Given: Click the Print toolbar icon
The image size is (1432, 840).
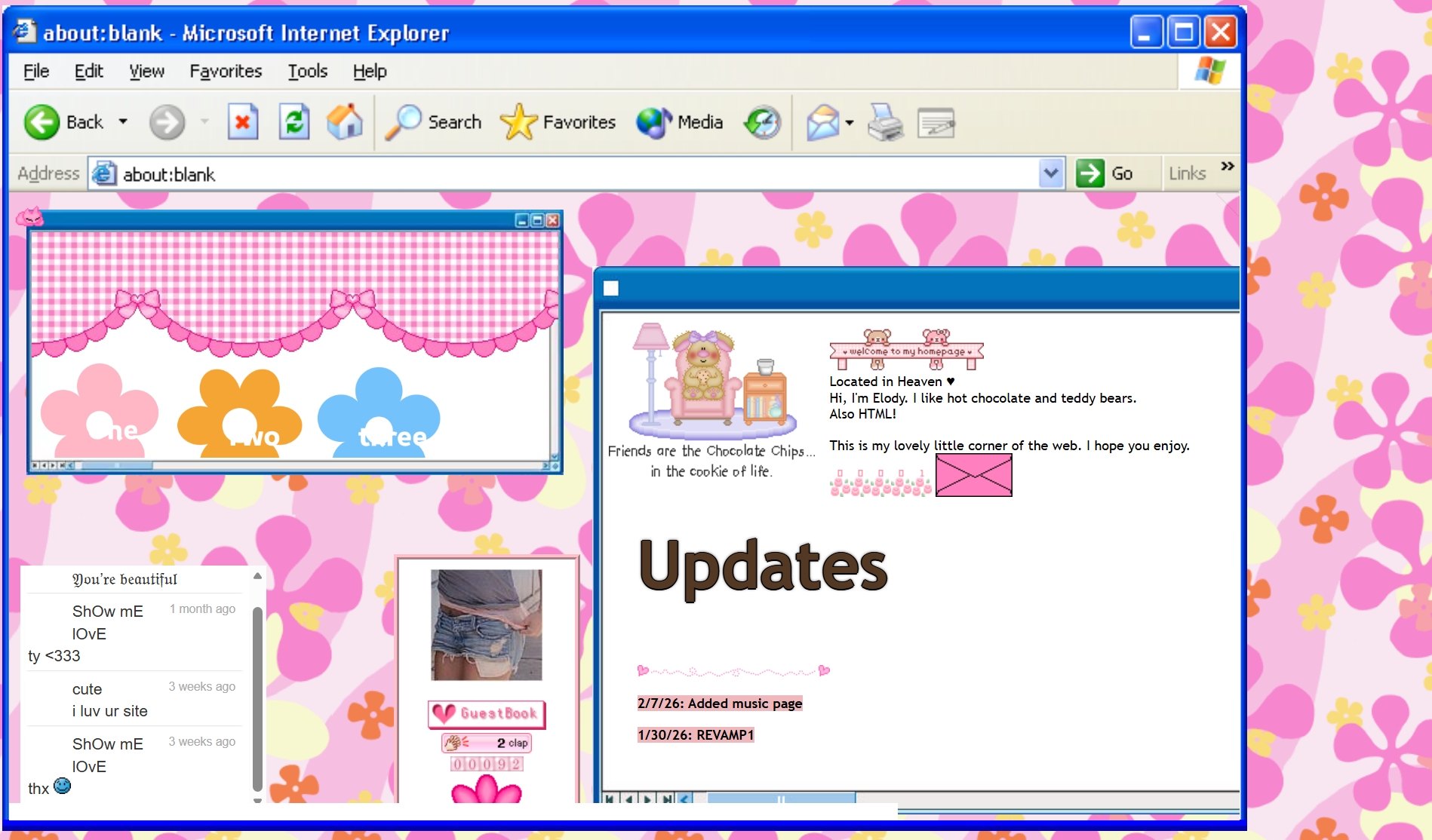Looking at the screenshot, I should 885,122.
